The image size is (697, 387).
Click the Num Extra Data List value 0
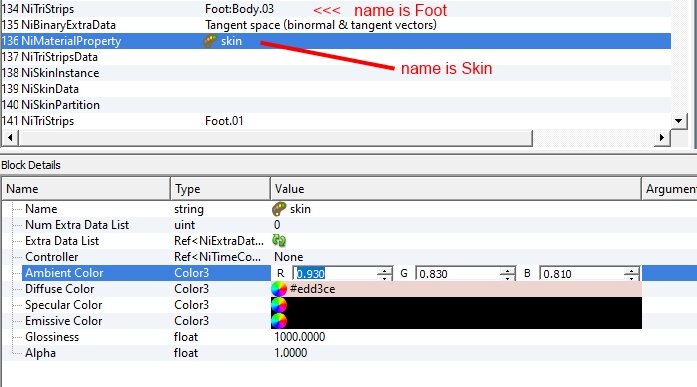coord(277,225)
